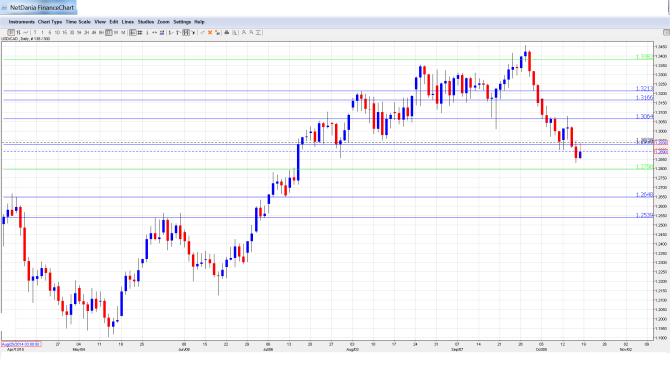Set tick time scale with T button
The width and height of the screenshot is (670, 377).
35,32
